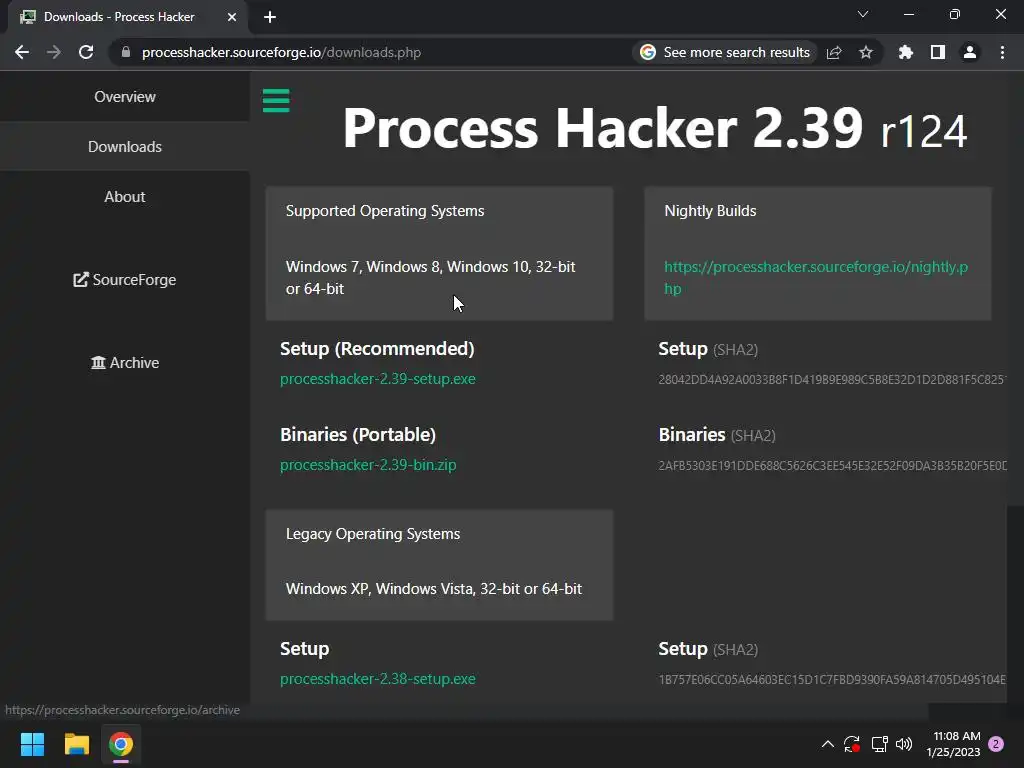Viewport: 1024px width, 768px height.
Task: Click the address bar URL
Action: [x=281, y=52]
